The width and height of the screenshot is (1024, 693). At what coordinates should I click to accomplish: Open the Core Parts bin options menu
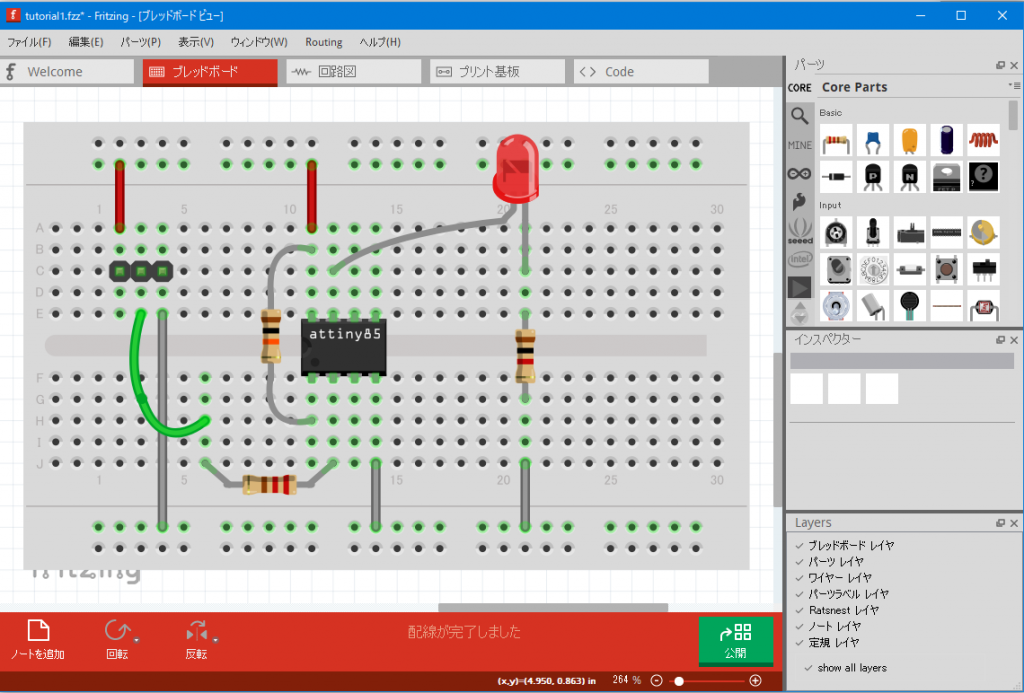[x=1014, y=86]
